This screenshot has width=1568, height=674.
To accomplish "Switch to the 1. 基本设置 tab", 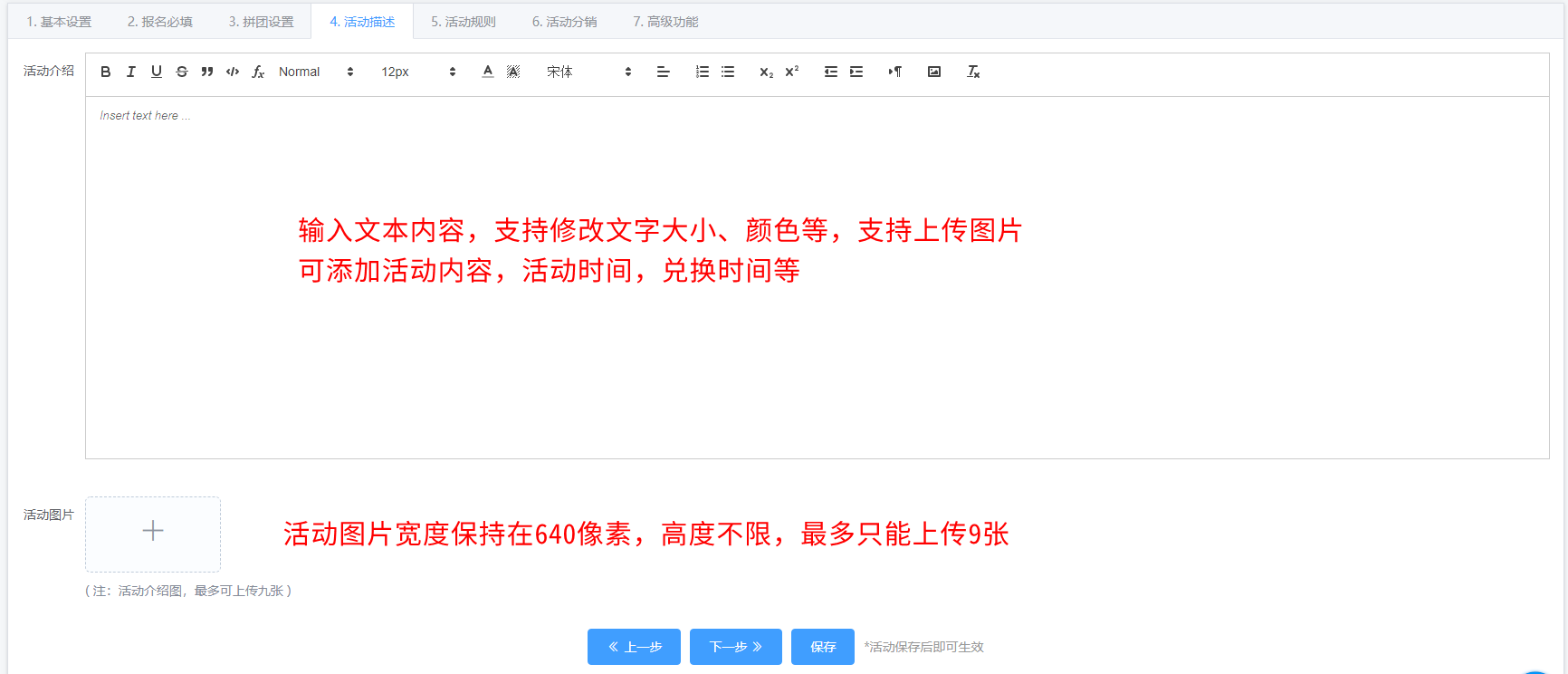I will point(59,22).
